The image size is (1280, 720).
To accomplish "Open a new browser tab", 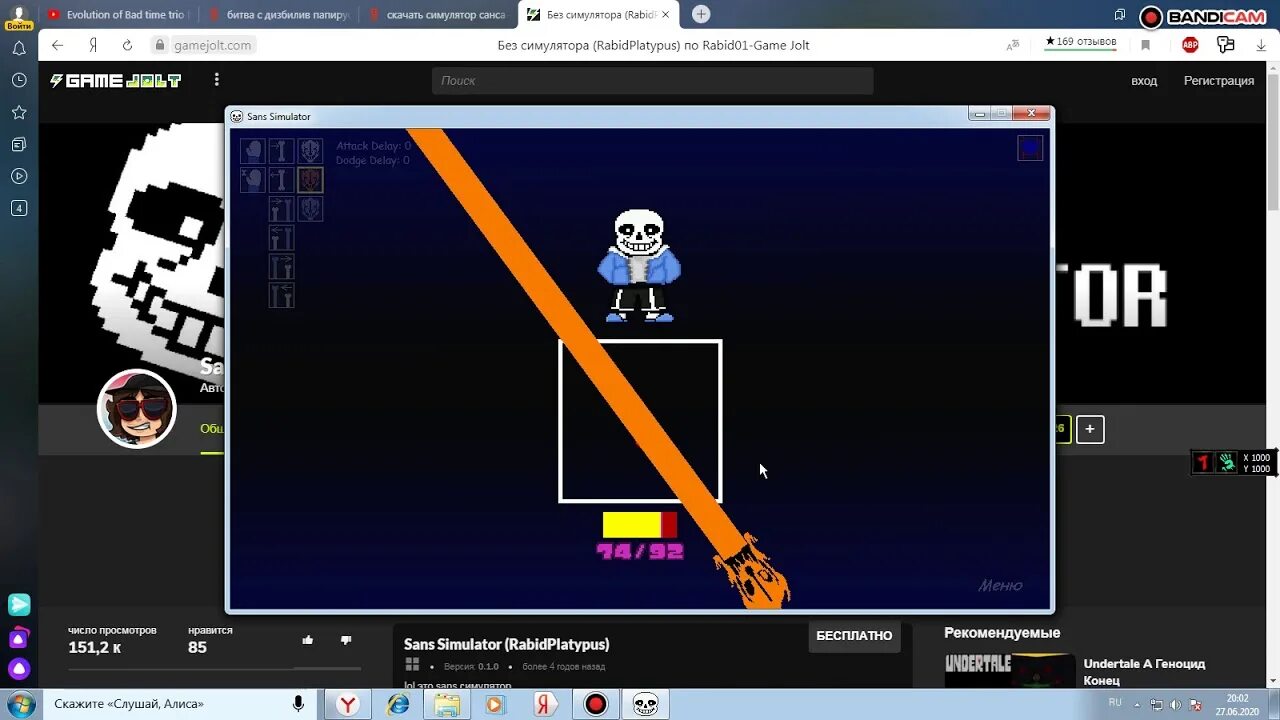I will (x=701, y=14).
